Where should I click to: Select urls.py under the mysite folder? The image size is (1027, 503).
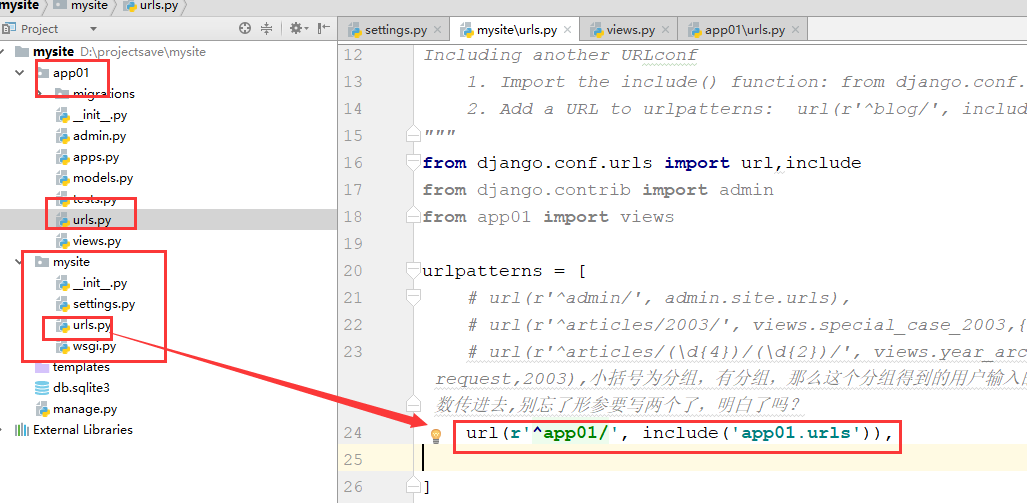[x=92, y=325]
